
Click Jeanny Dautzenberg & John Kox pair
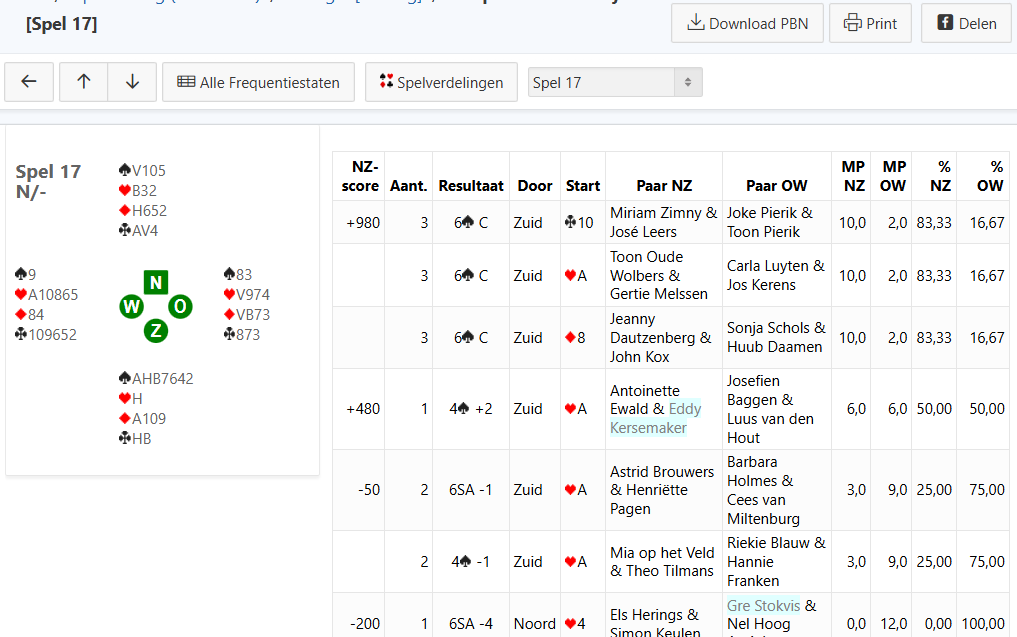click(x=664, y=337)
